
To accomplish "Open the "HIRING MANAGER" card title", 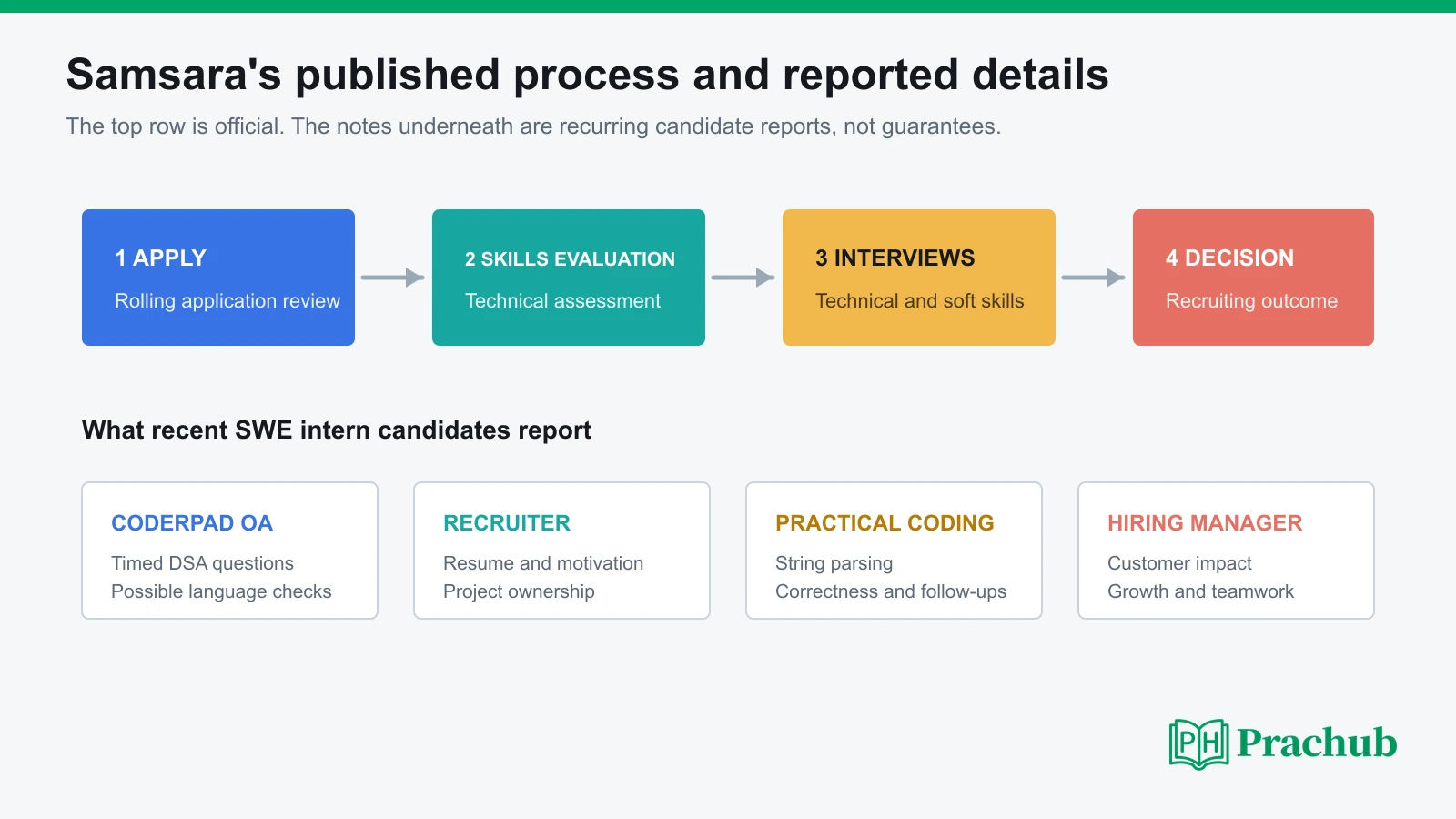I will coord(1205,523).
